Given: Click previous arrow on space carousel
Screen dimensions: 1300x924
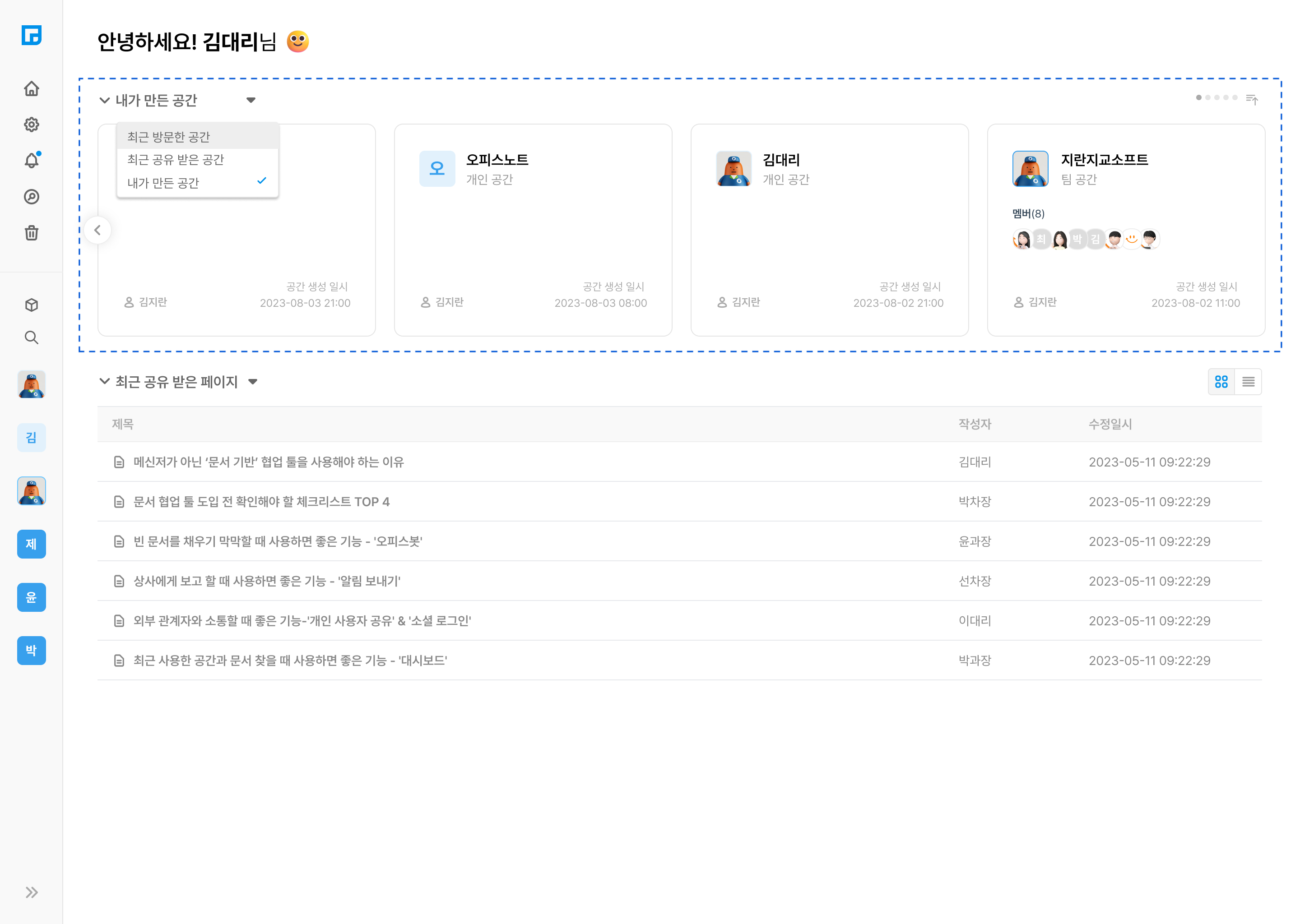Looking at the screenshot, I should pos(97,231).
